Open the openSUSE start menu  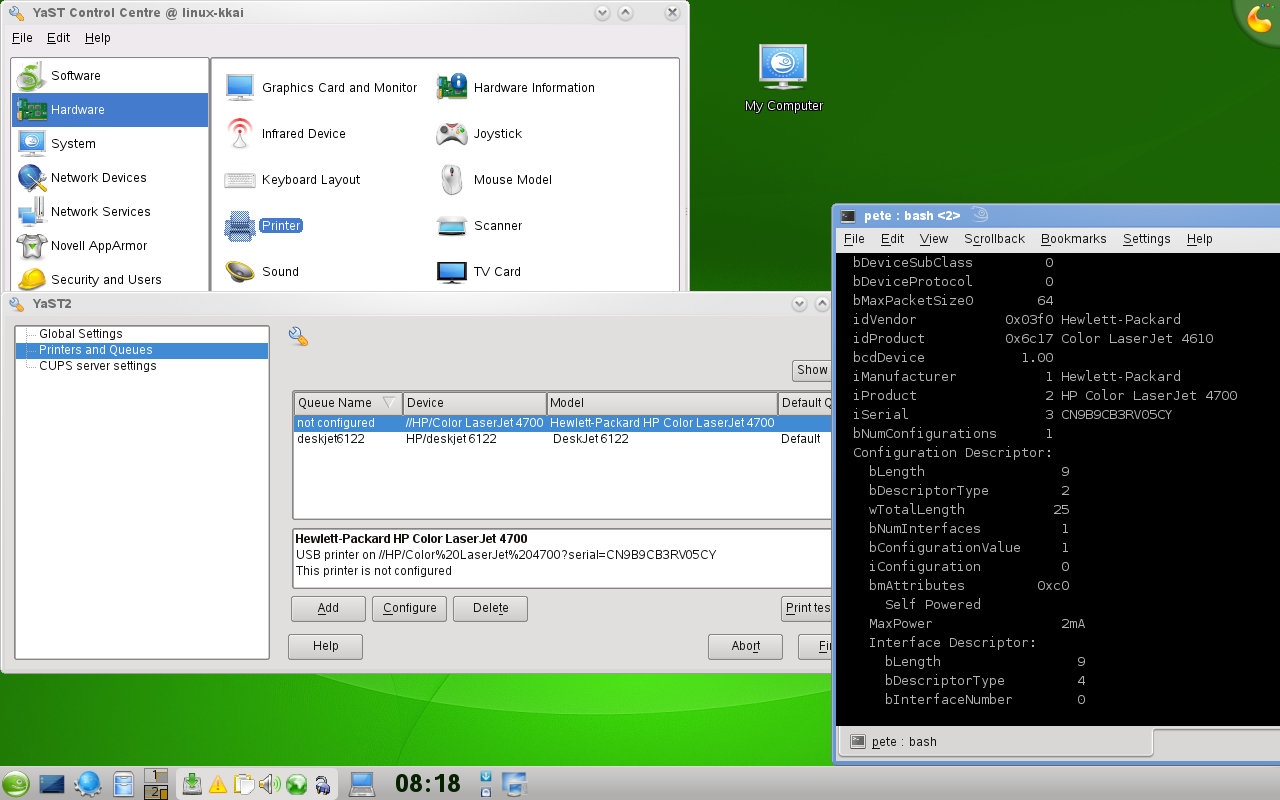click(x=15, y=784)
